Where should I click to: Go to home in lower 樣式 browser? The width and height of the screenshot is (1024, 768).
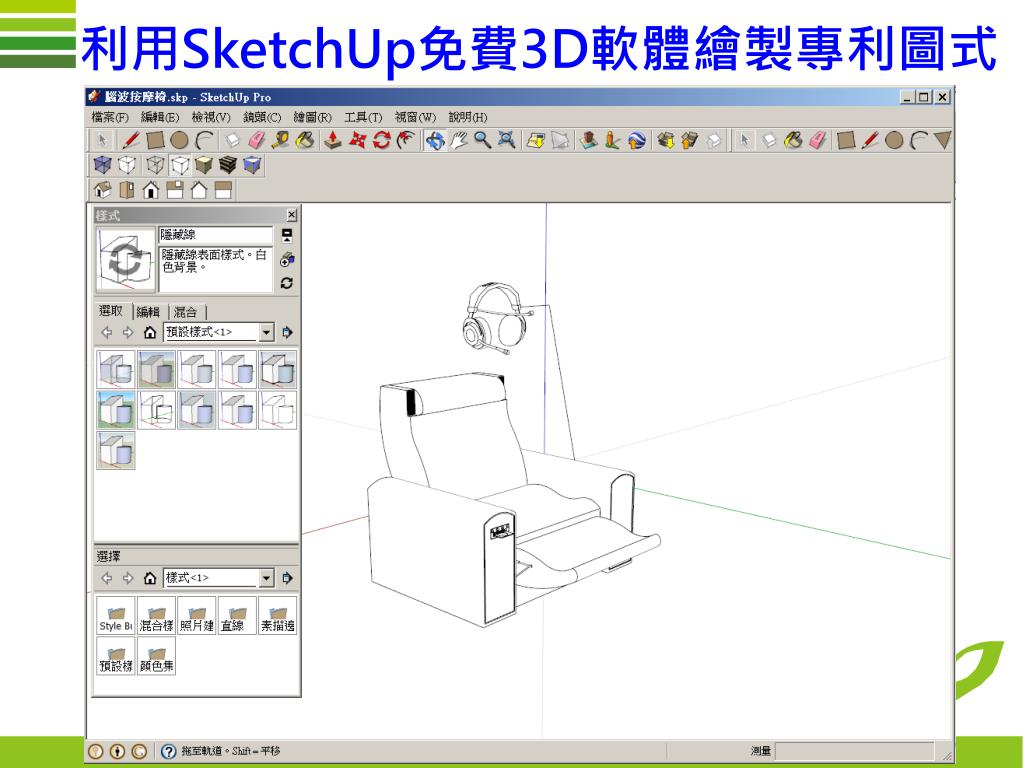pos(150,578)
